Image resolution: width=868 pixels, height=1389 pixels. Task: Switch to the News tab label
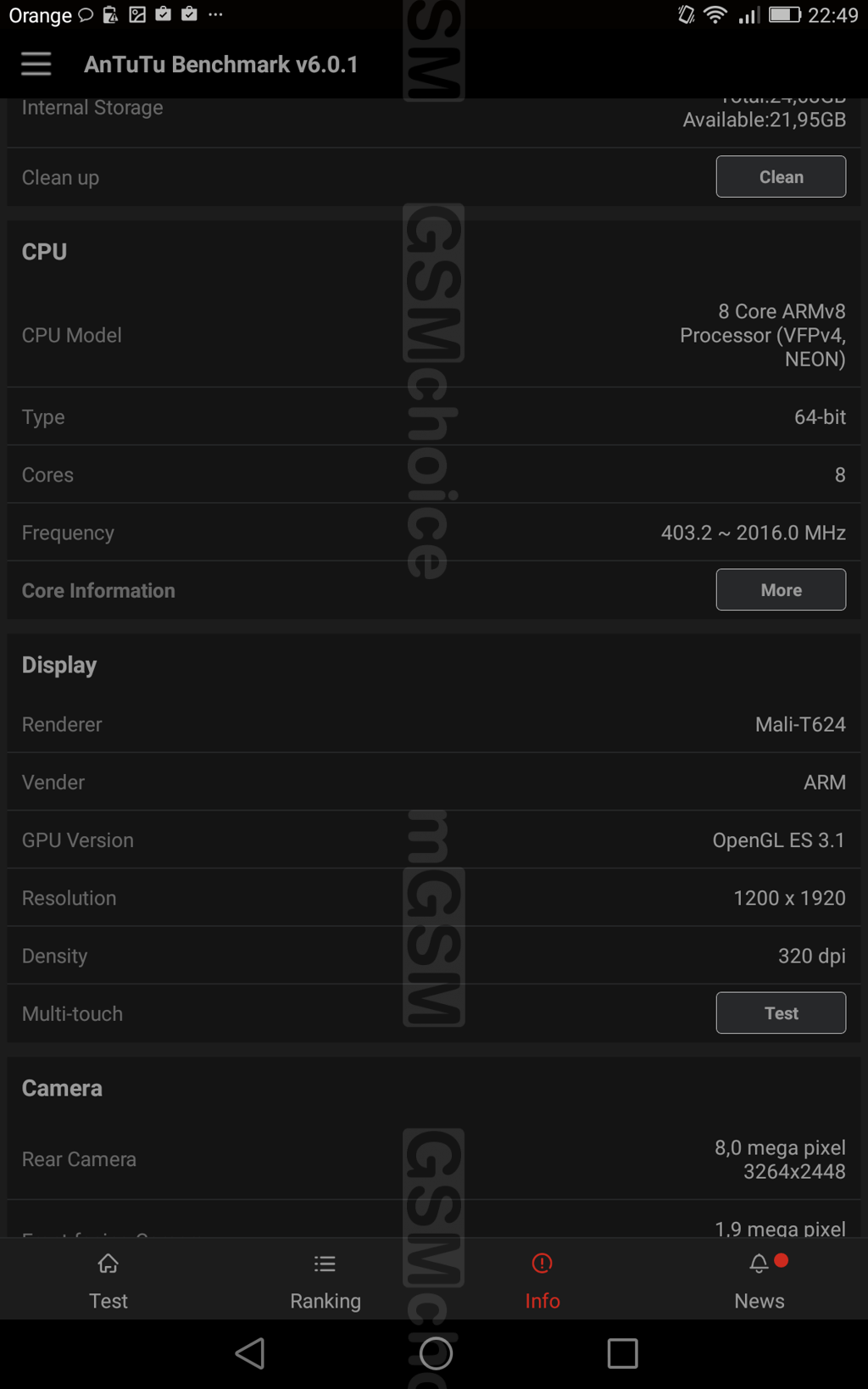coord(759,1301)
